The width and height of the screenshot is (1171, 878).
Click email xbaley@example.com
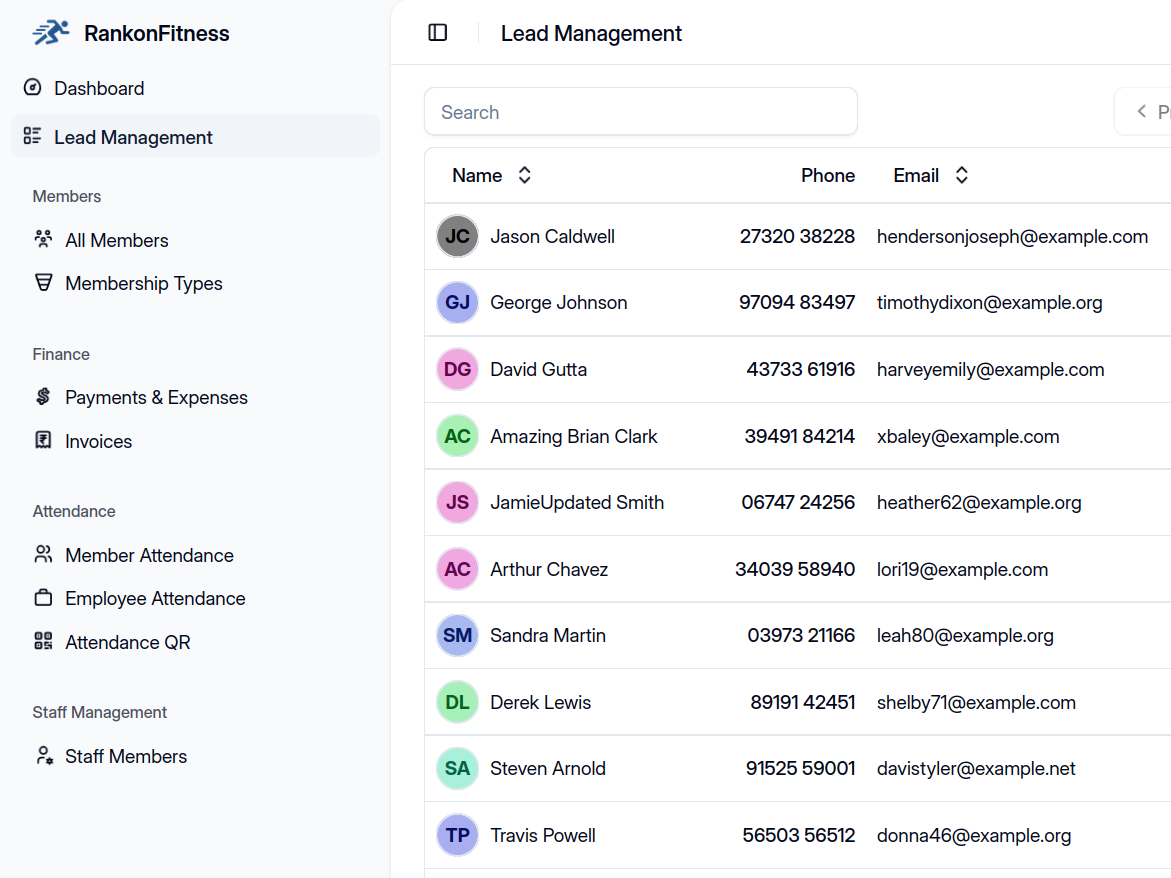pos(968,436)
